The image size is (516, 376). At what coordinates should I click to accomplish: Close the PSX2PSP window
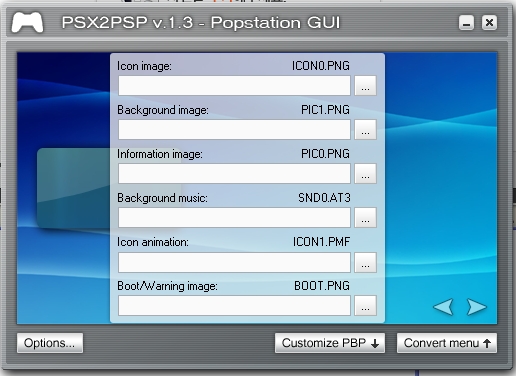click(489, 23)
